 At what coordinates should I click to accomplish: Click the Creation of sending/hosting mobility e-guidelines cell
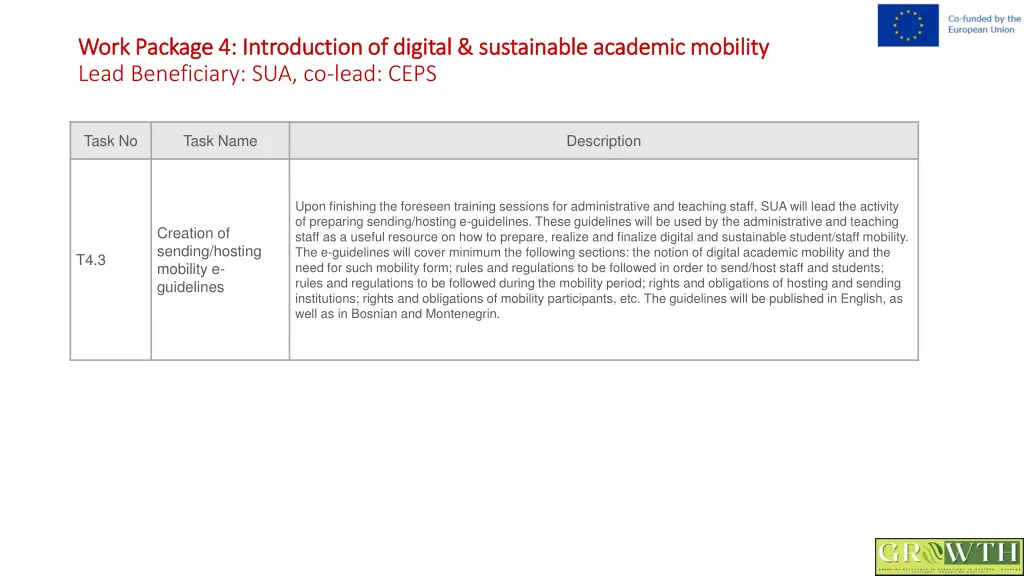(x=220, y=260)
